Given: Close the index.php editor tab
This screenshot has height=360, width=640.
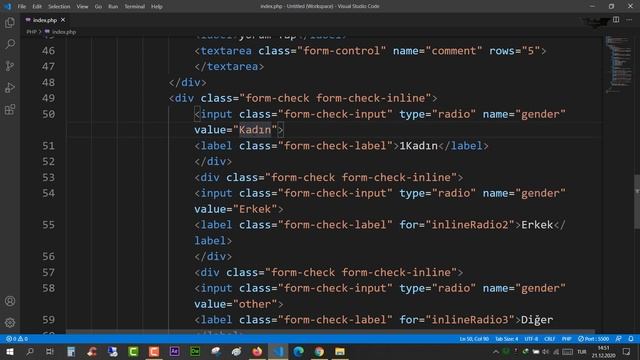Looking at the screenshot, I should (x=63, y=20).
